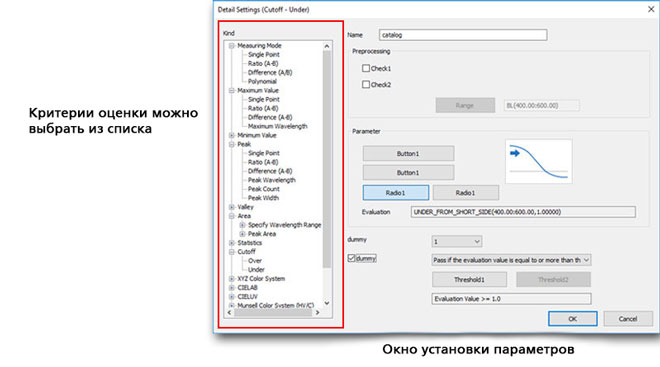The height and width of the screenshot is (367, 660).
Task: Enable the Check2 checkbox
Action: 366,85
